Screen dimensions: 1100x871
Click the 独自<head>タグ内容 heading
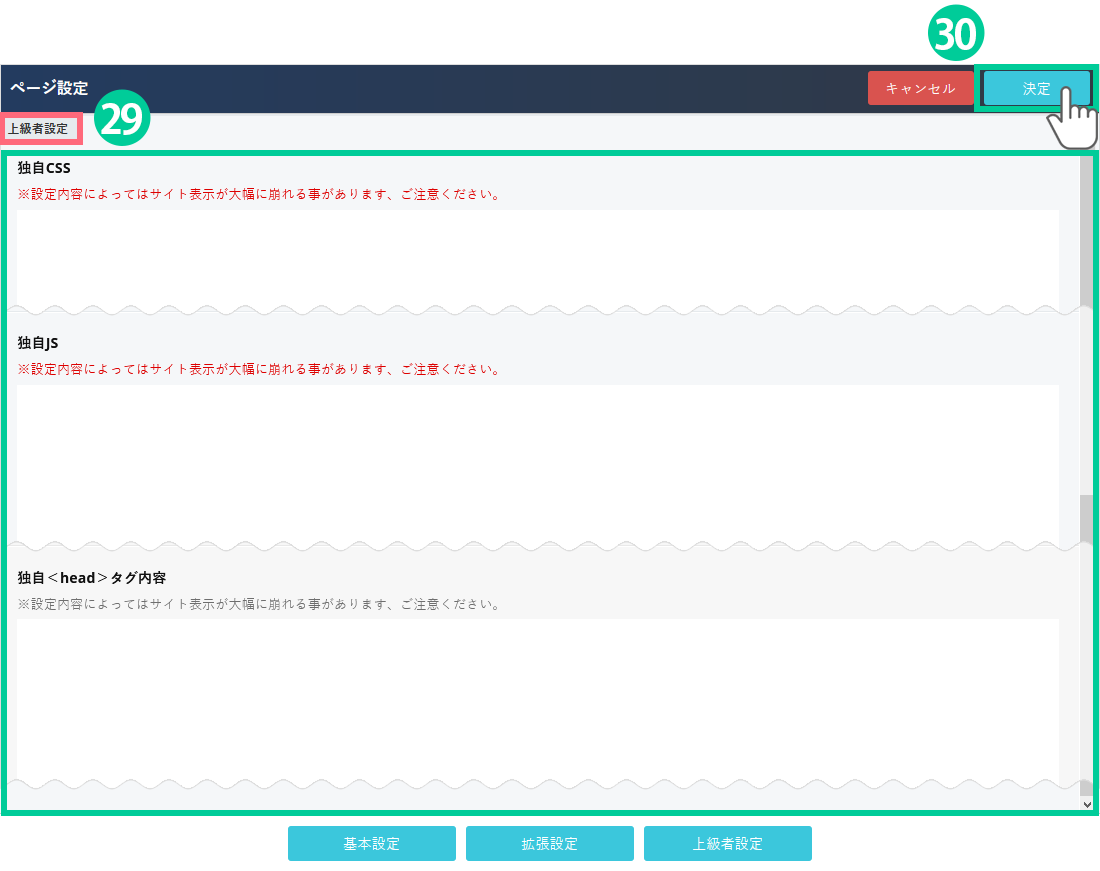tap(92, 578)
